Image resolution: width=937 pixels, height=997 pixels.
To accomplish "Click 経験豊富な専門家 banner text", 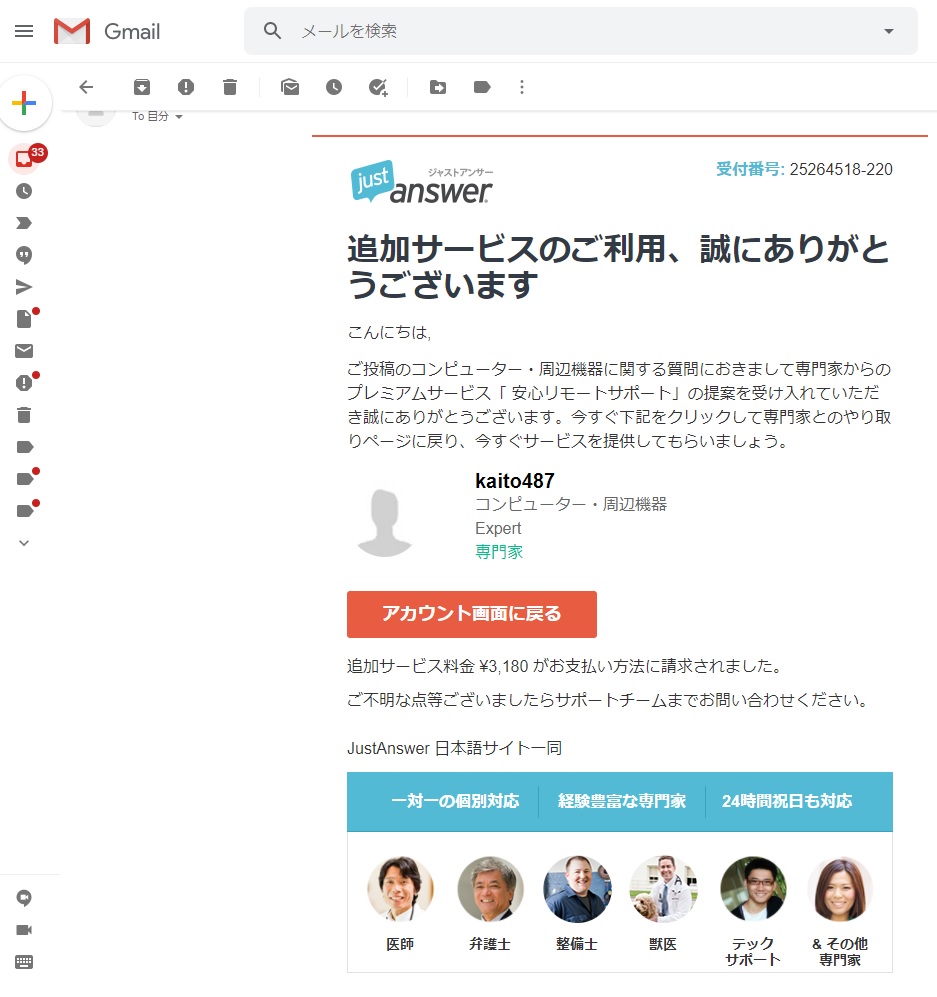I will (622, 801).
